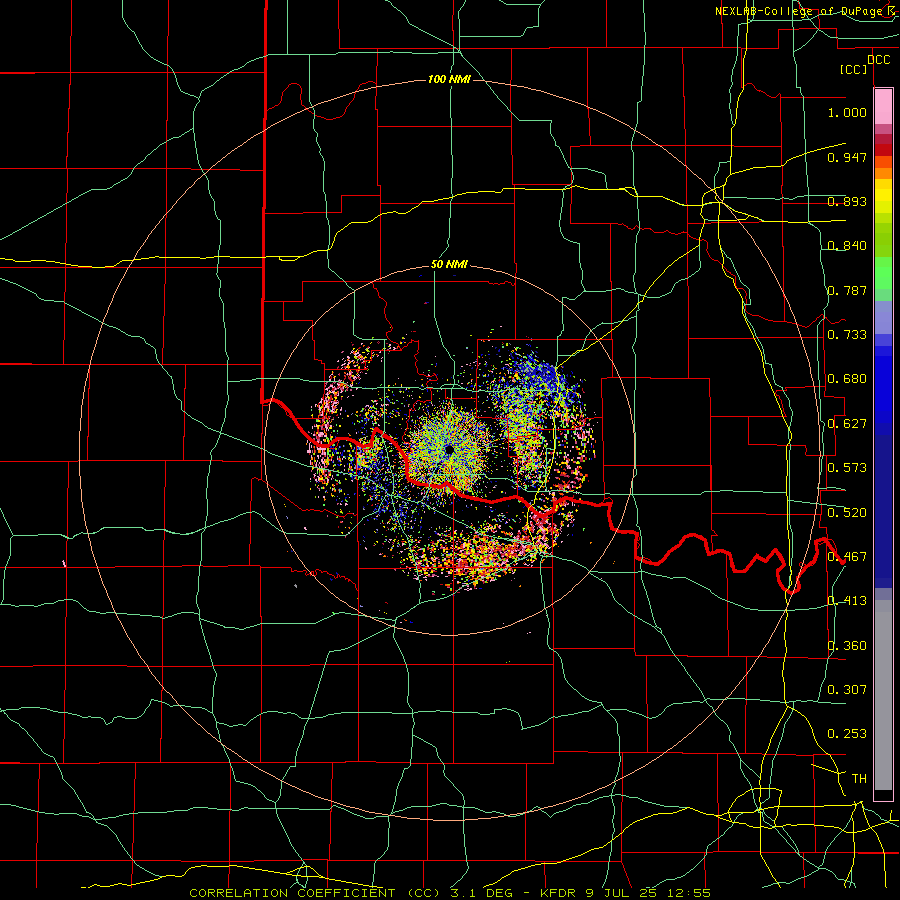Click the 0.733 color scale value
900x900 pixels.
[x=847, y=335]
